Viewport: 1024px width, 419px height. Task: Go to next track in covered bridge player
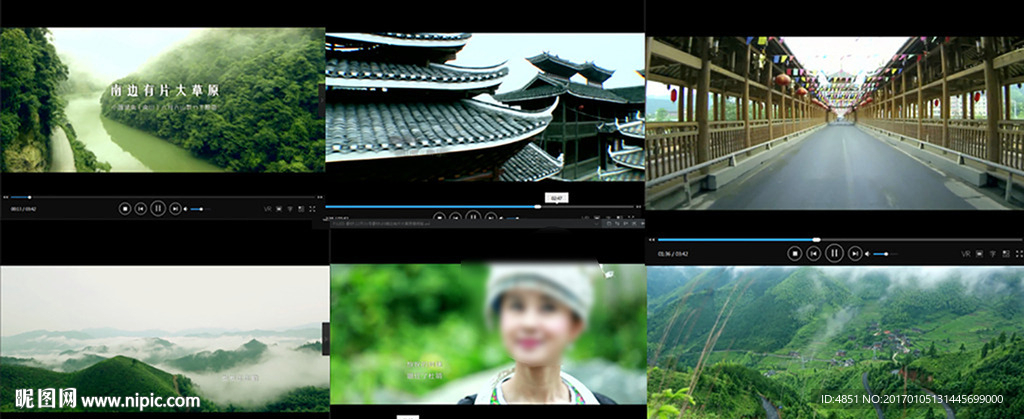pos(855,253)
